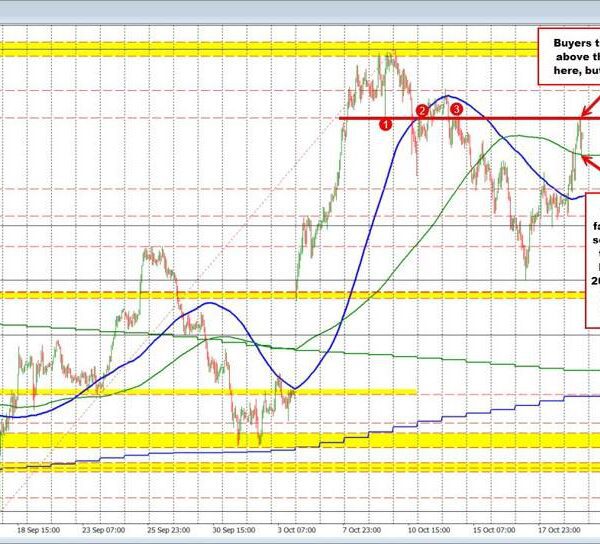Click the 10 Oct 15:00 time label
600x544 pixels.
tap(429, 530)
